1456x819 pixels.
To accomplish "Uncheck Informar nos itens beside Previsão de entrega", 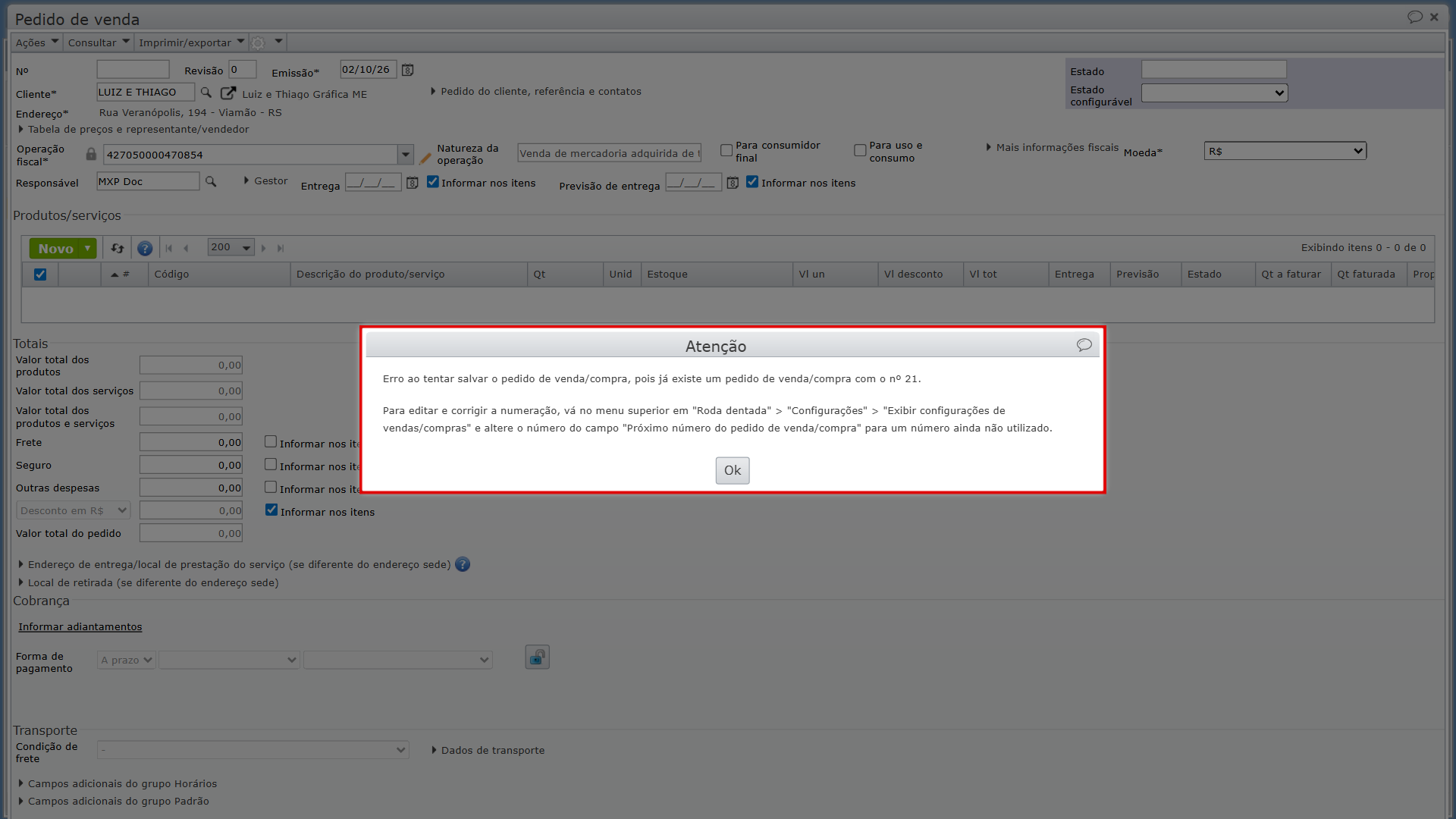I will point(752,182).
